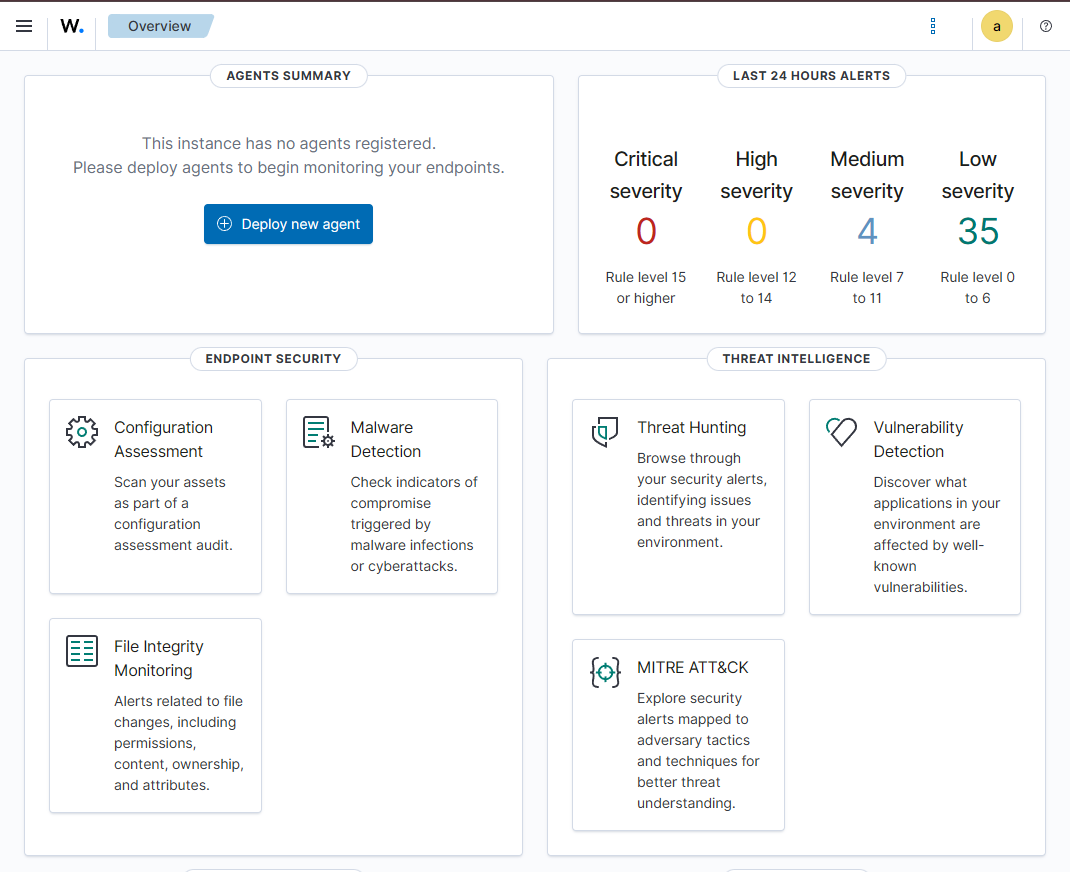Viewport: 1070px width, 872px height.
Task: Switch to the Overview tab
Action: tap(160, 27)
